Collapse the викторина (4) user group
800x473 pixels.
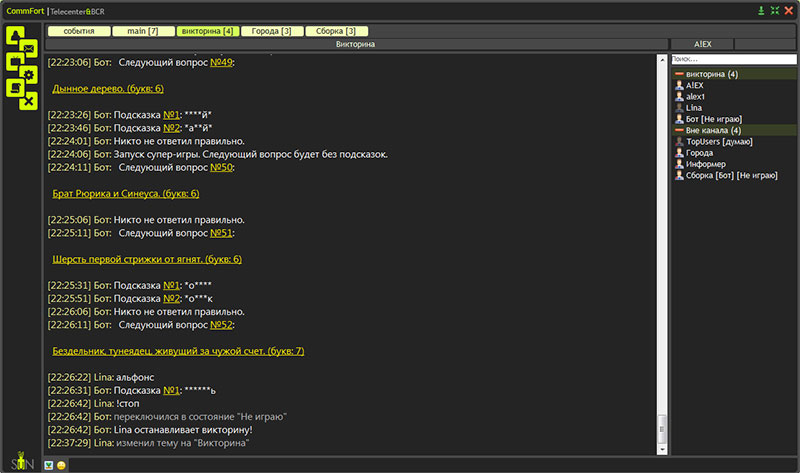point(679,74)
